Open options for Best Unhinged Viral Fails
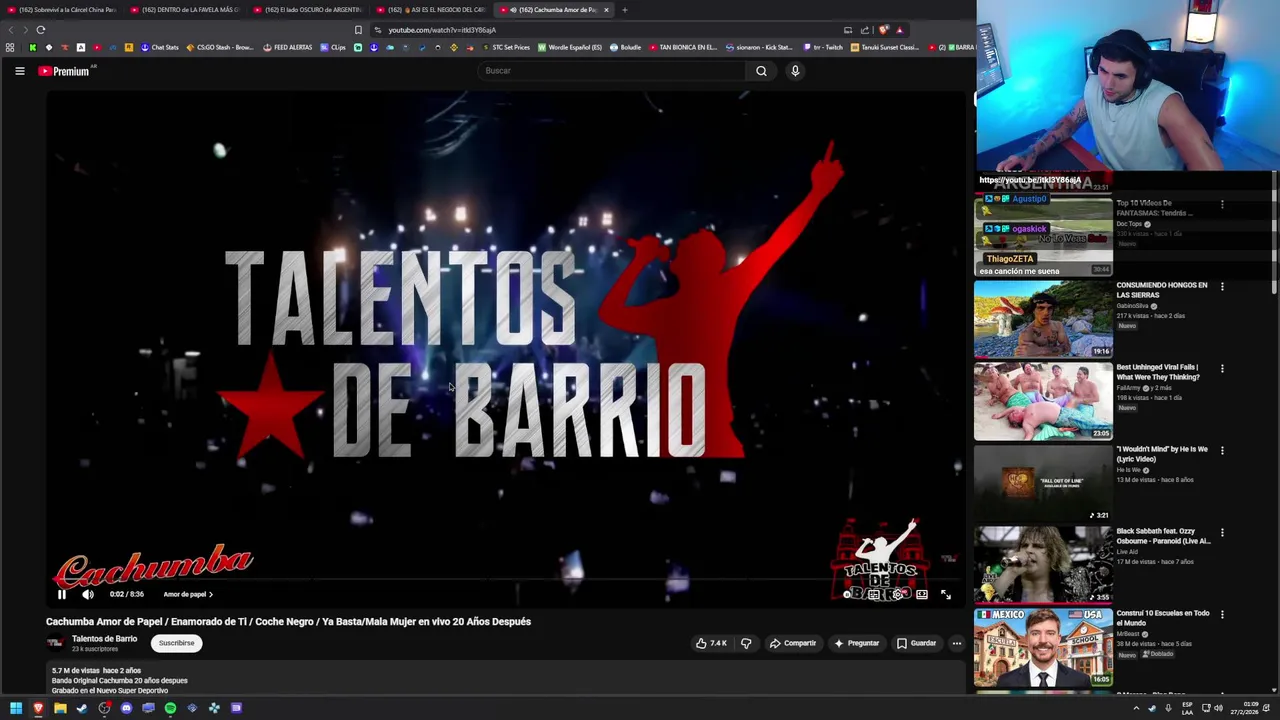The image size is (1280, 720). (1222, 369)
